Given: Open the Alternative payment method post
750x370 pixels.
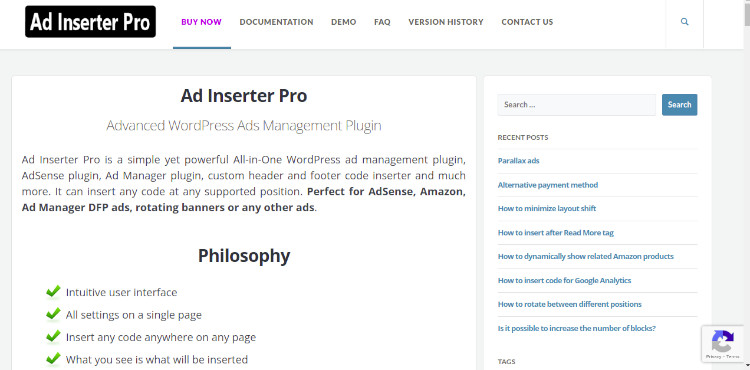Looking at the screenshot, I should click(x=548, y=185).
